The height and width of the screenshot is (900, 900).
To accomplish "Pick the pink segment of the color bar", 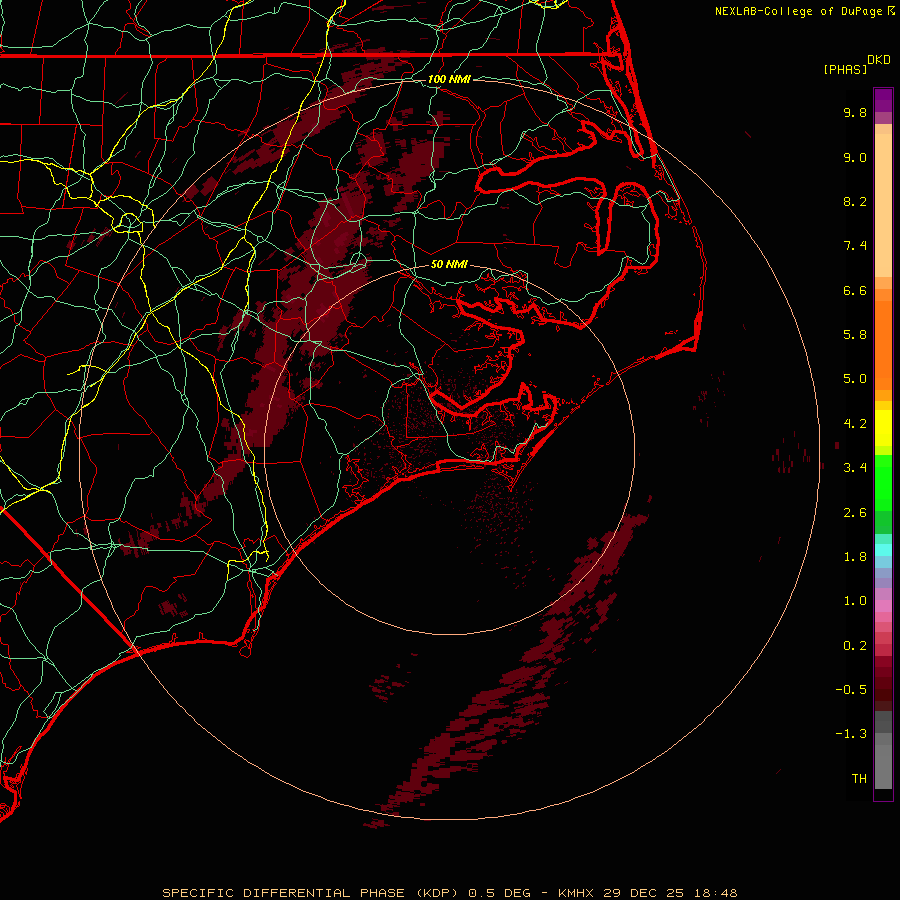I will 883,606.
